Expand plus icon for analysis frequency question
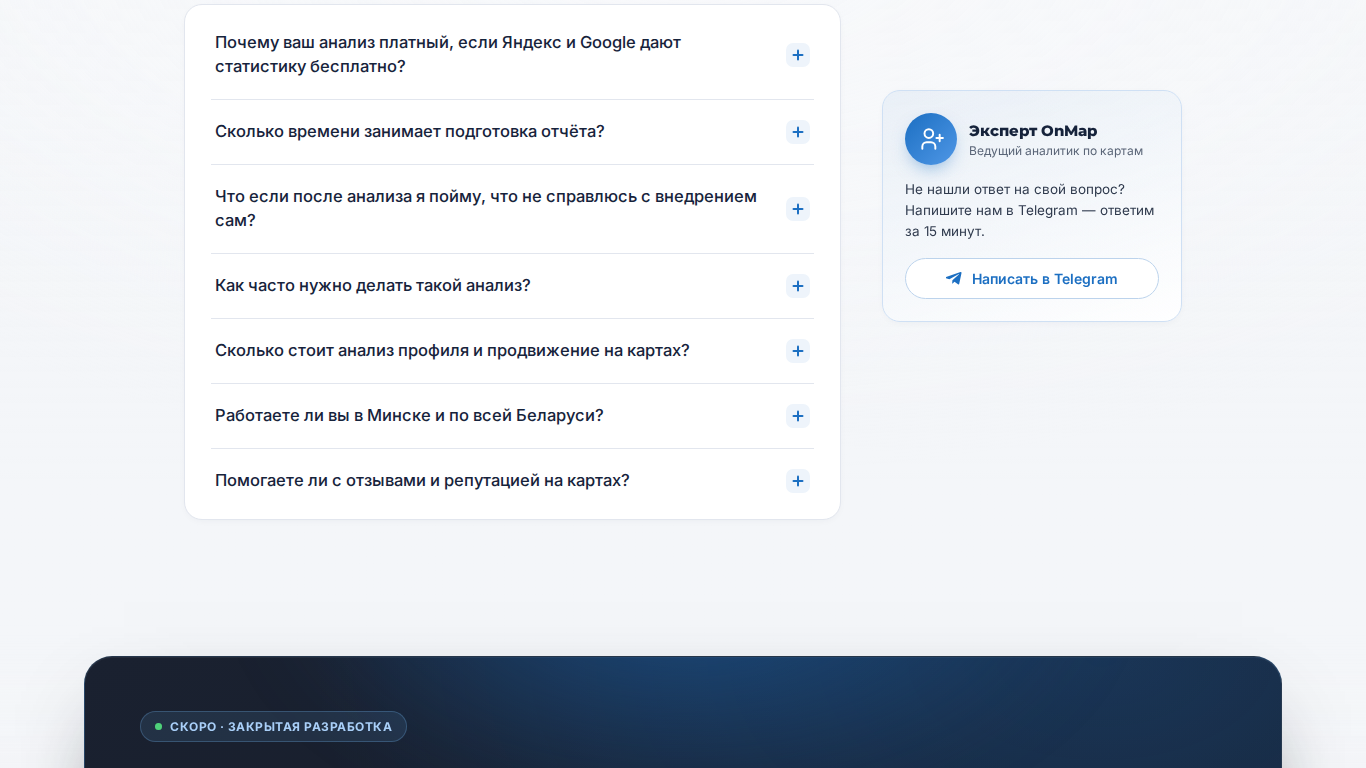Image resolution: width=1366 pixels, height=768 pixels. 797,286
